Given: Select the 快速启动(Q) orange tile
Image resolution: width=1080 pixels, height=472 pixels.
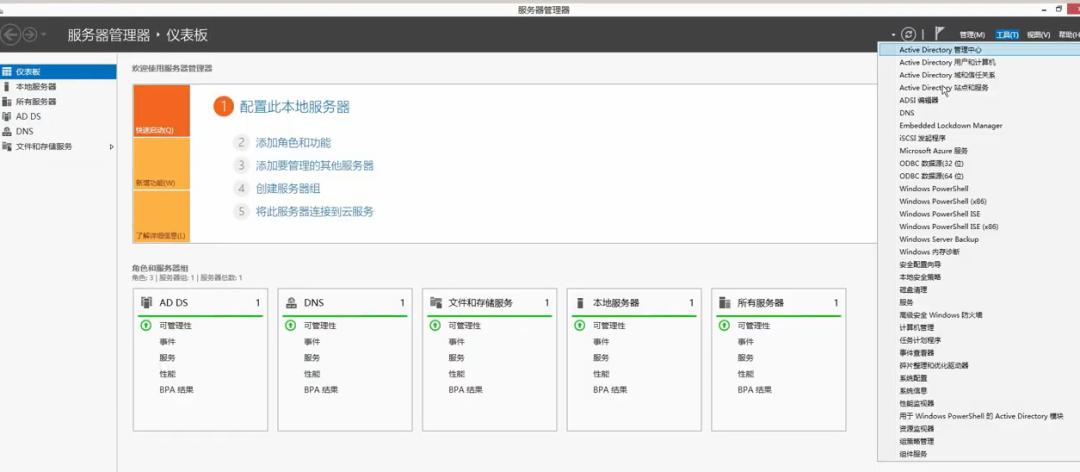Looking at the screenshot, I should tap(161, 111).
